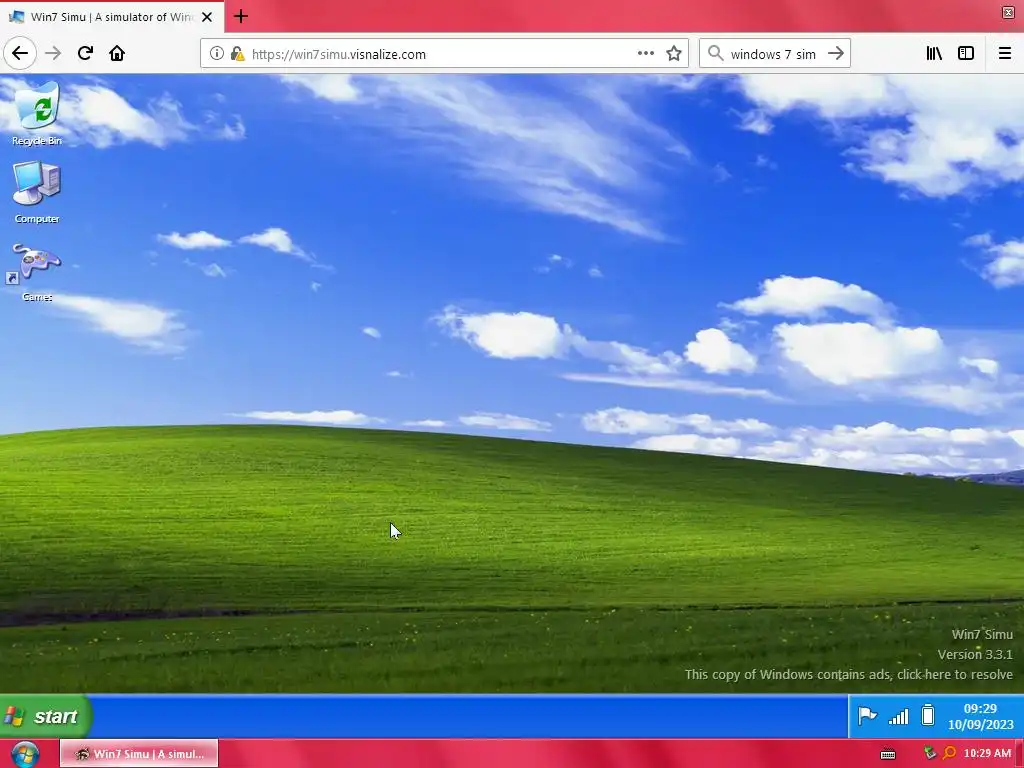Screen dimensions: 1024x768
Task: Toggle the browser sidebar icon
Action: coord(966,54)
